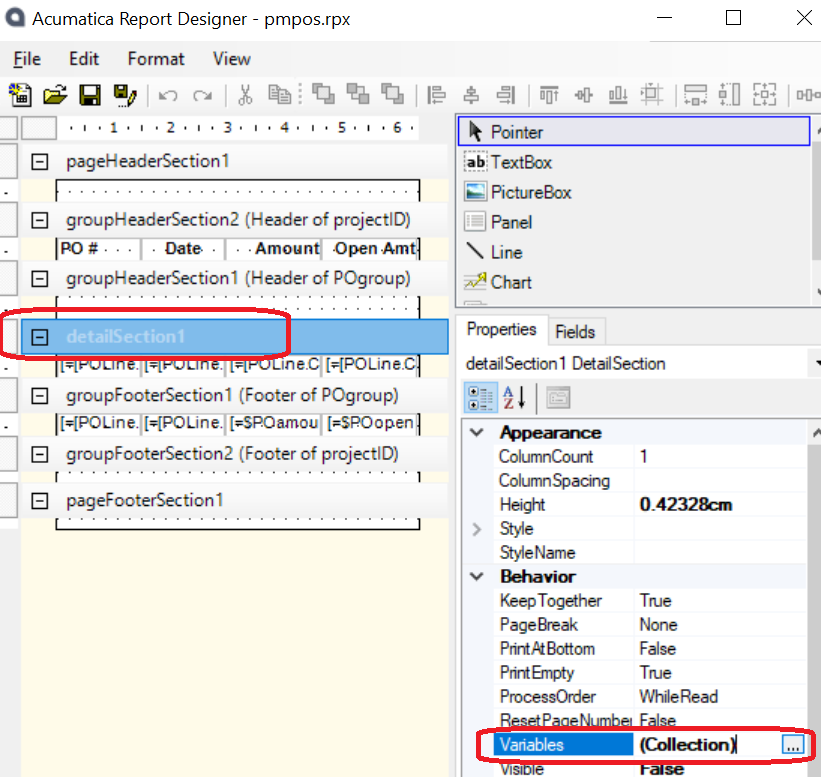The width and height of the screenshot is (821, 777).
Task: Select the 'Date' header label
Action: point(183,248)
